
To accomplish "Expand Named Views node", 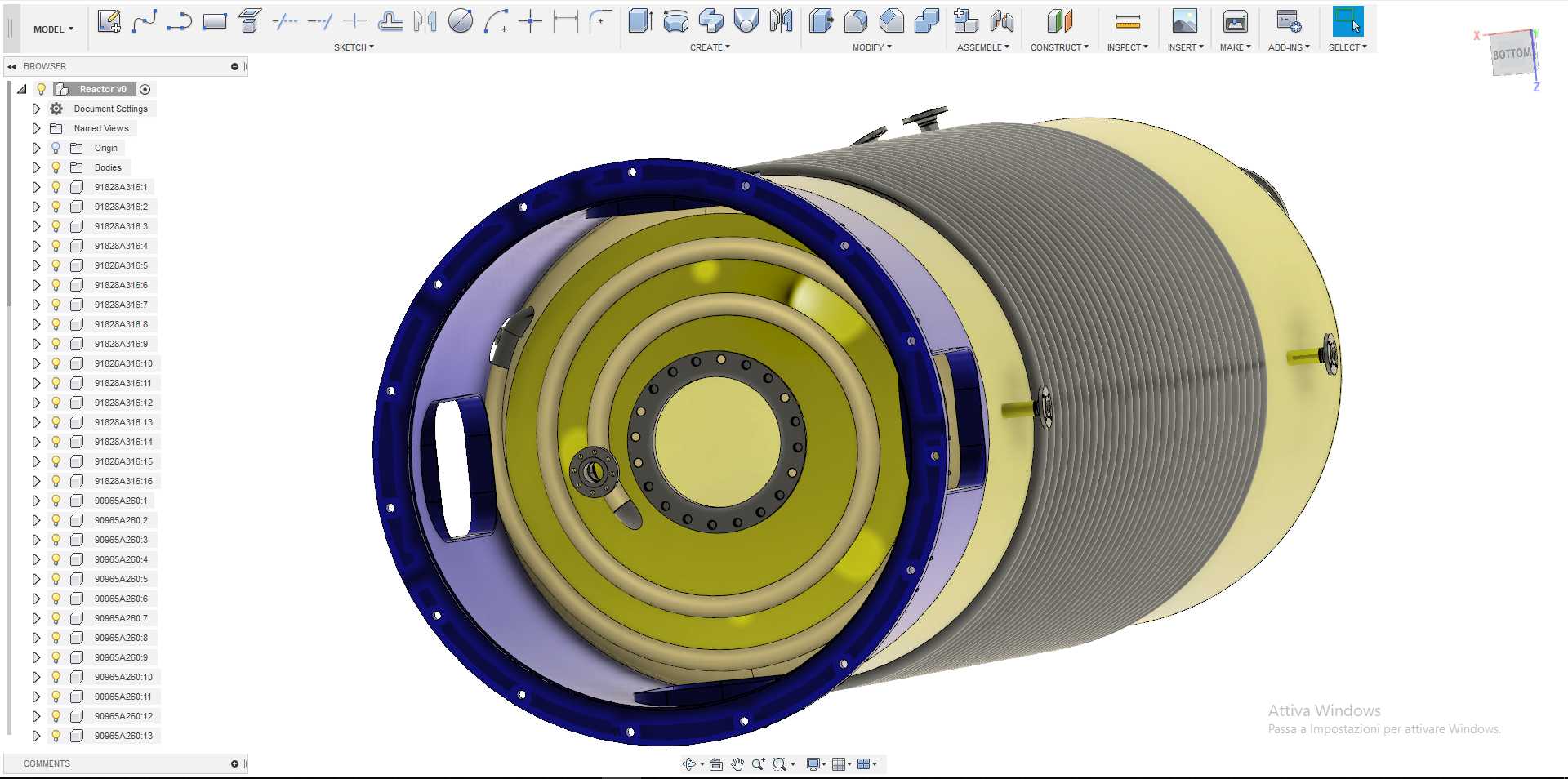I will [36, 128].
